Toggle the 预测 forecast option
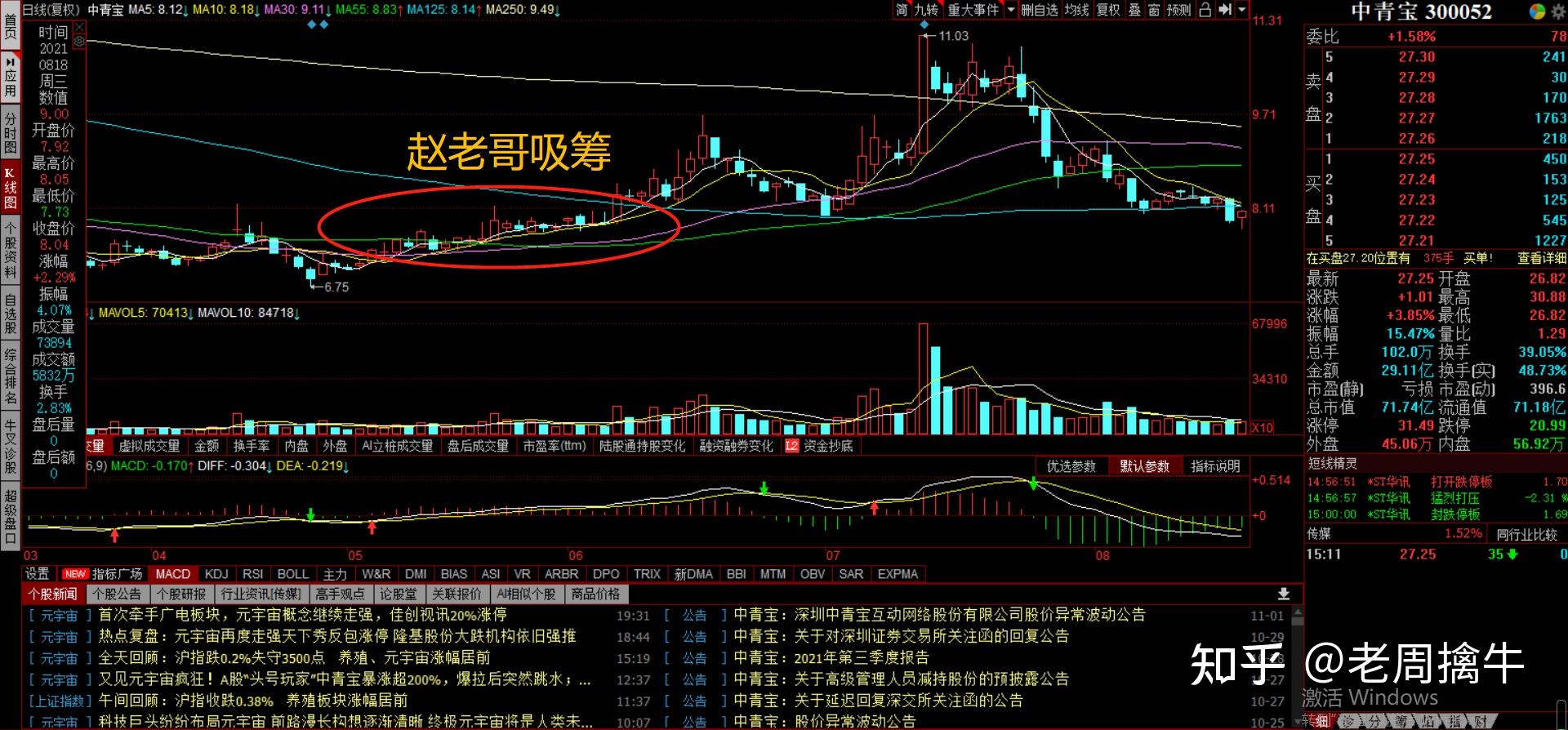 pos(1178,10)
